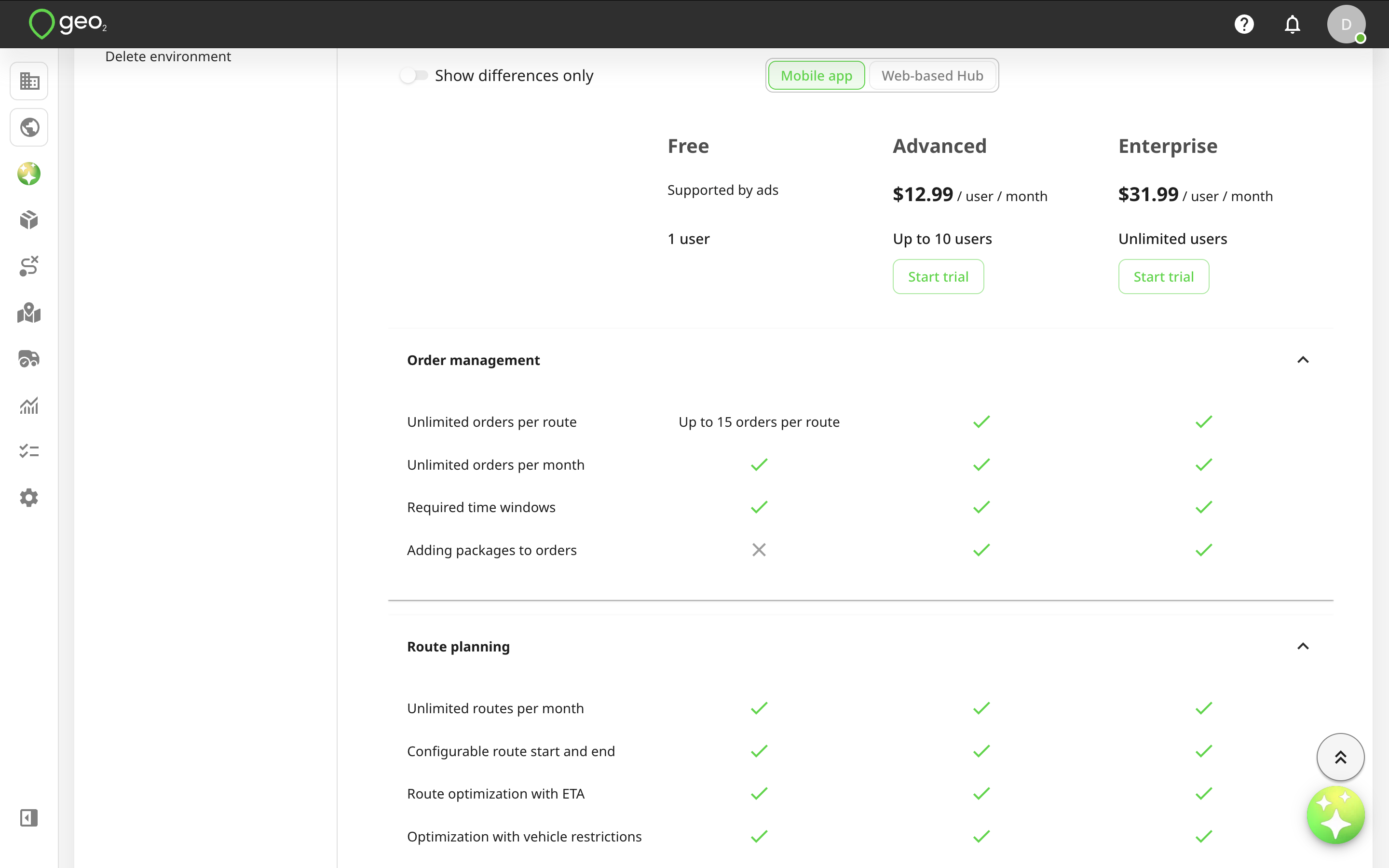This screenshot has height=868, width=1389.
Task: Click 'Supported by ads' text
Action: pos(722,190)
